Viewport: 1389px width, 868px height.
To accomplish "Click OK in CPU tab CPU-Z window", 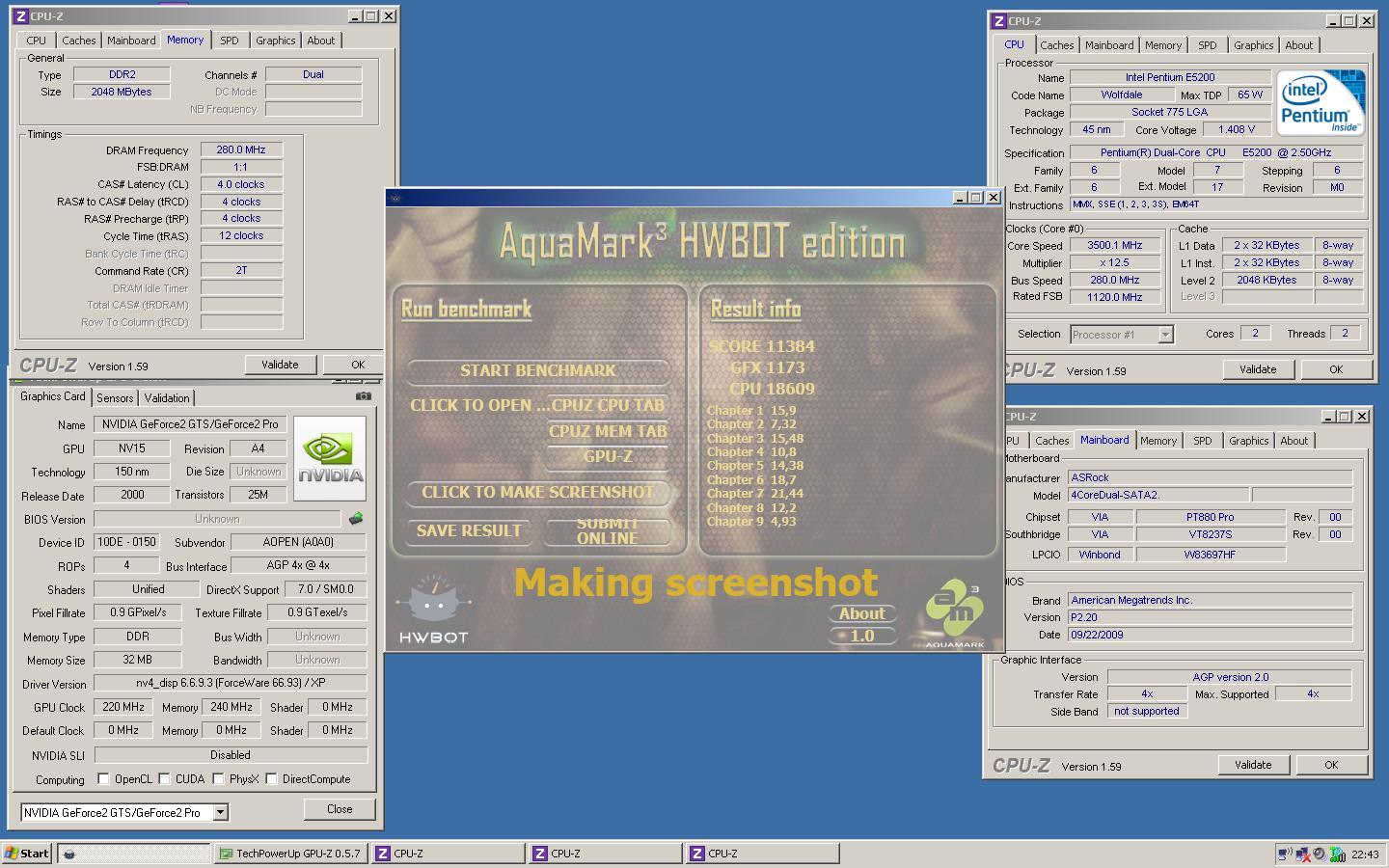I will (1336, 369).
